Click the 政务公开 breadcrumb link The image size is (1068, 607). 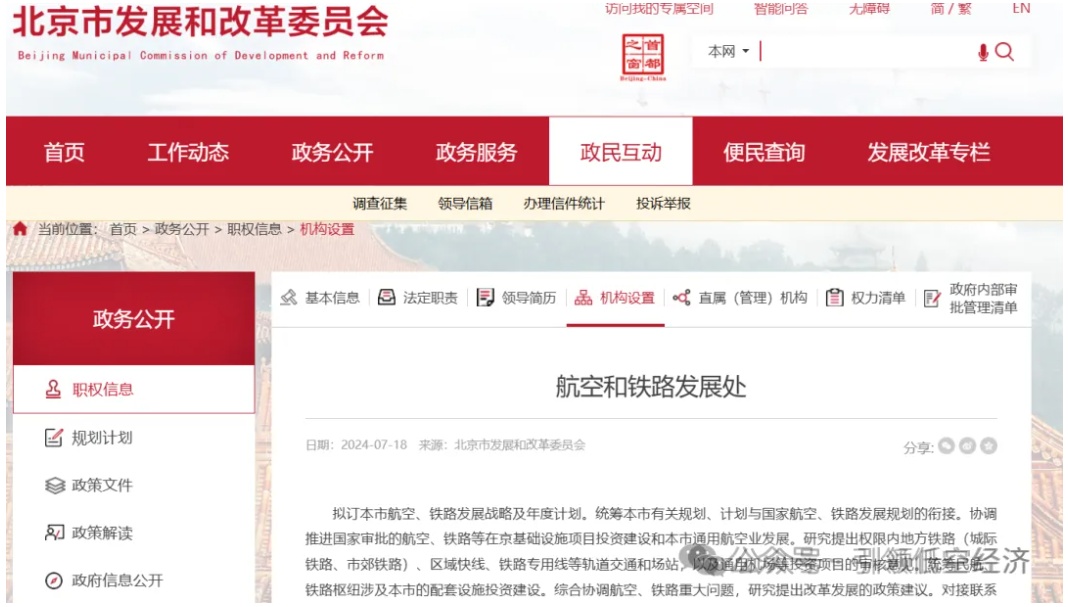click(x=182, y=229)
